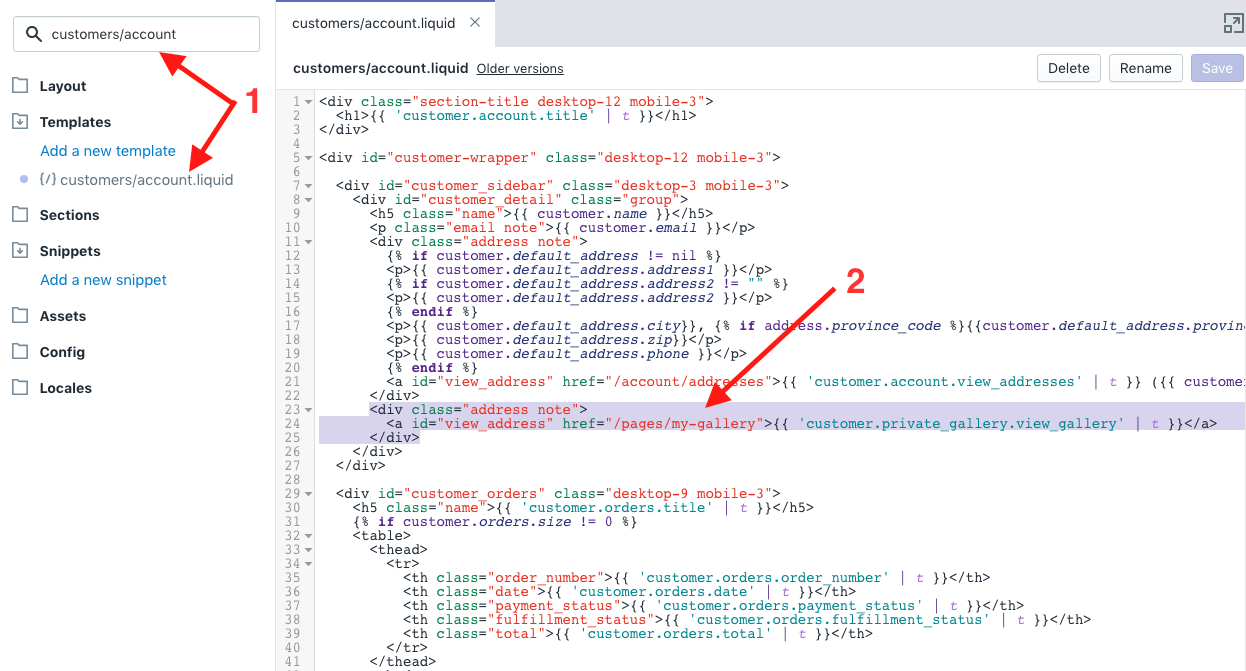1246x671 pixels.
Task: Fold code at line 32
Action: tap(308, 536)
